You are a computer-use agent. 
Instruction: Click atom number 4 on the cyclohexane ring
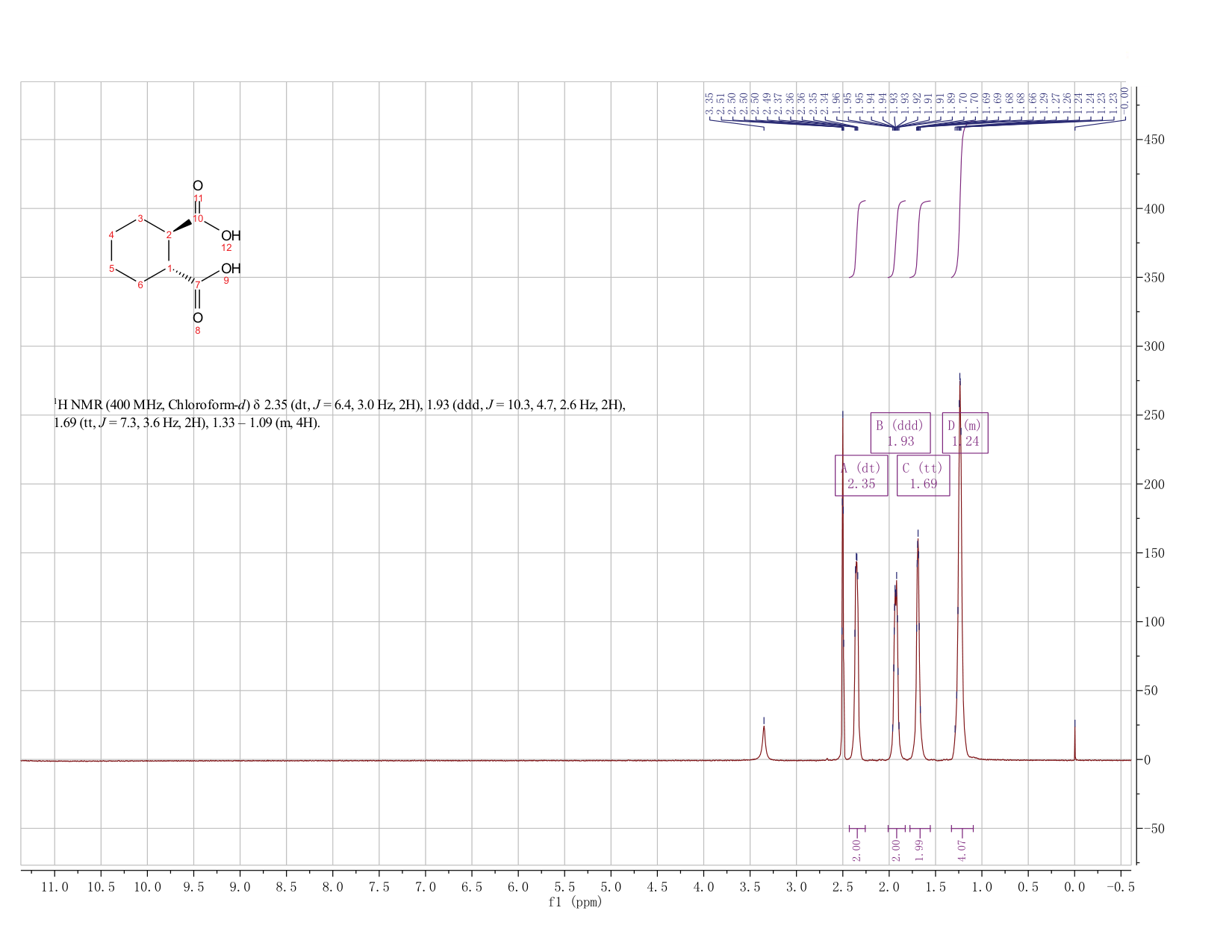[x=111, y=235]
